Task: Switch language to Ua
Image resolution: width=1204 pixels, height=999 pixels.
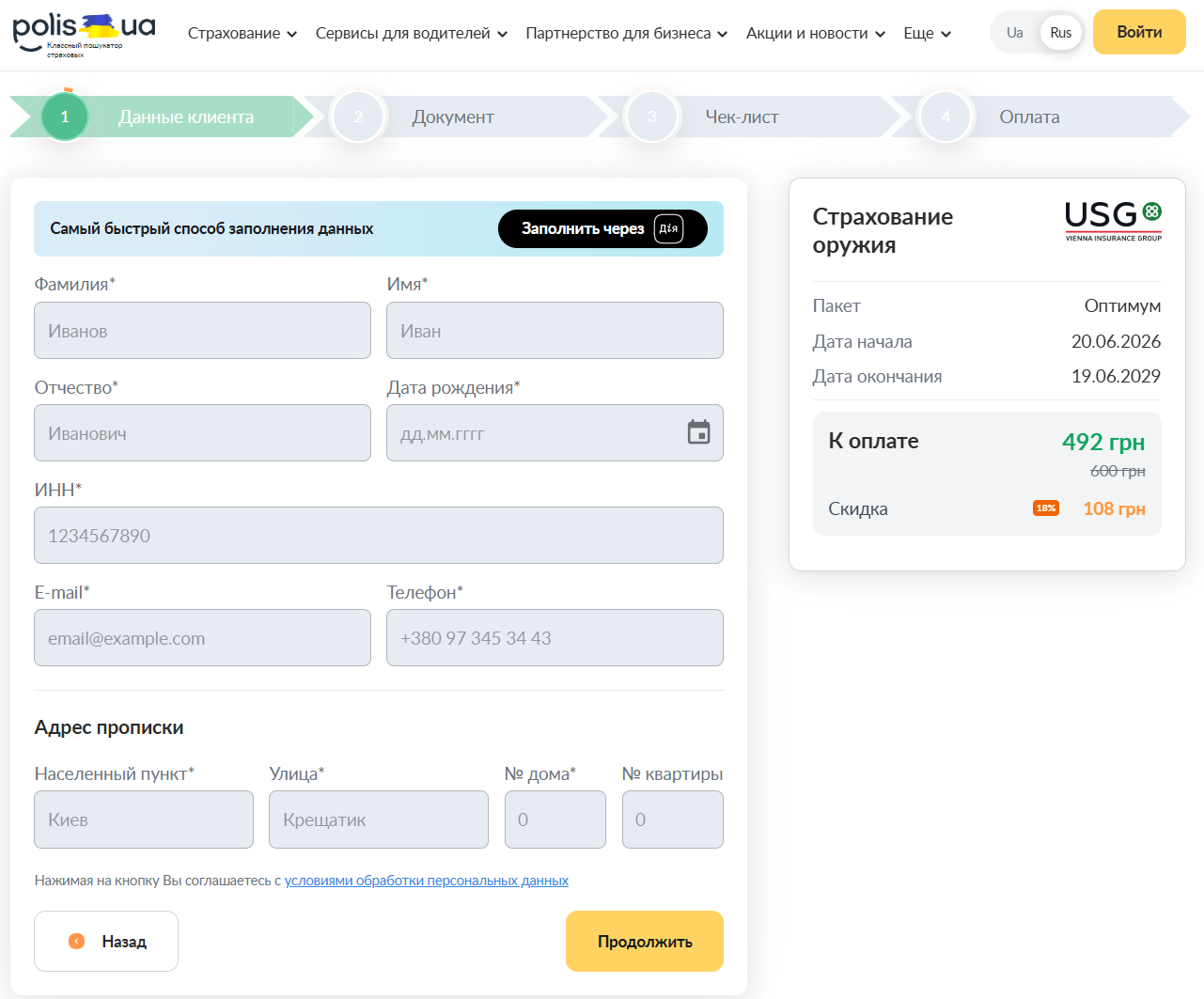Action: pos(1015,32)
